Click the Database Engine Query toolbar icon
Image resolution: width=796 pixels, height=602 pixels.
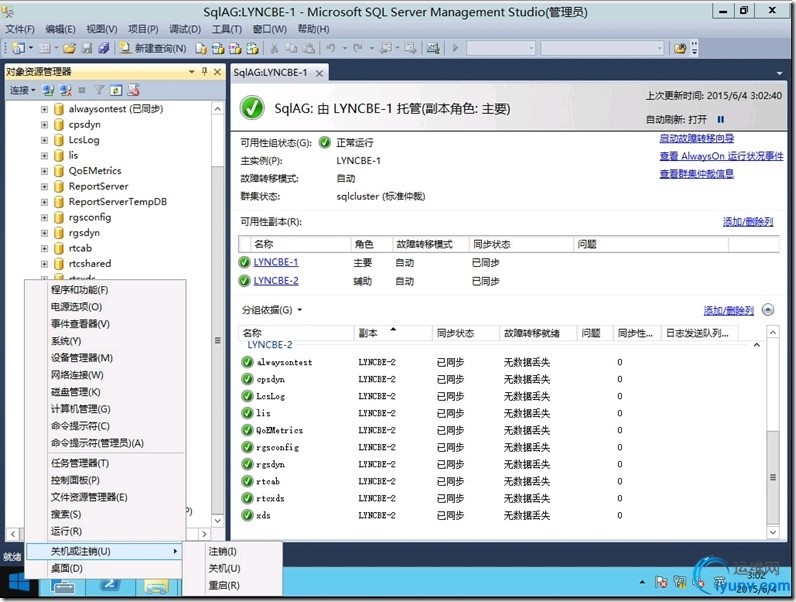point(201,48)
